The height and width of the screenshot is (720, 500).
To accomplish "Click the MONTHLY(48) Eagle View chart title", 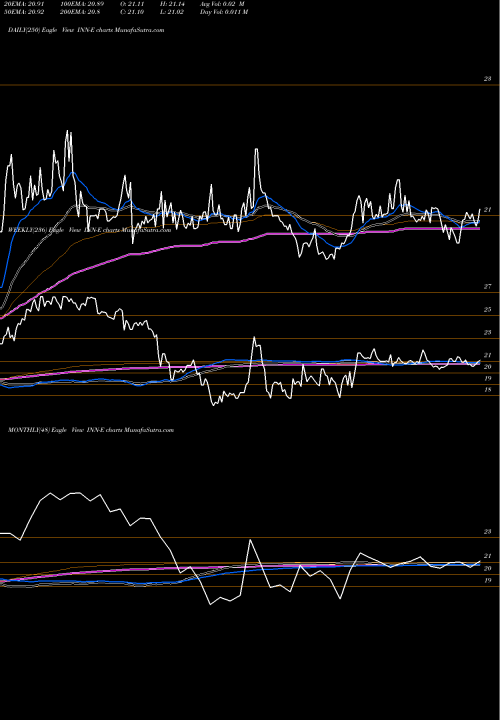I will [91, 430].
